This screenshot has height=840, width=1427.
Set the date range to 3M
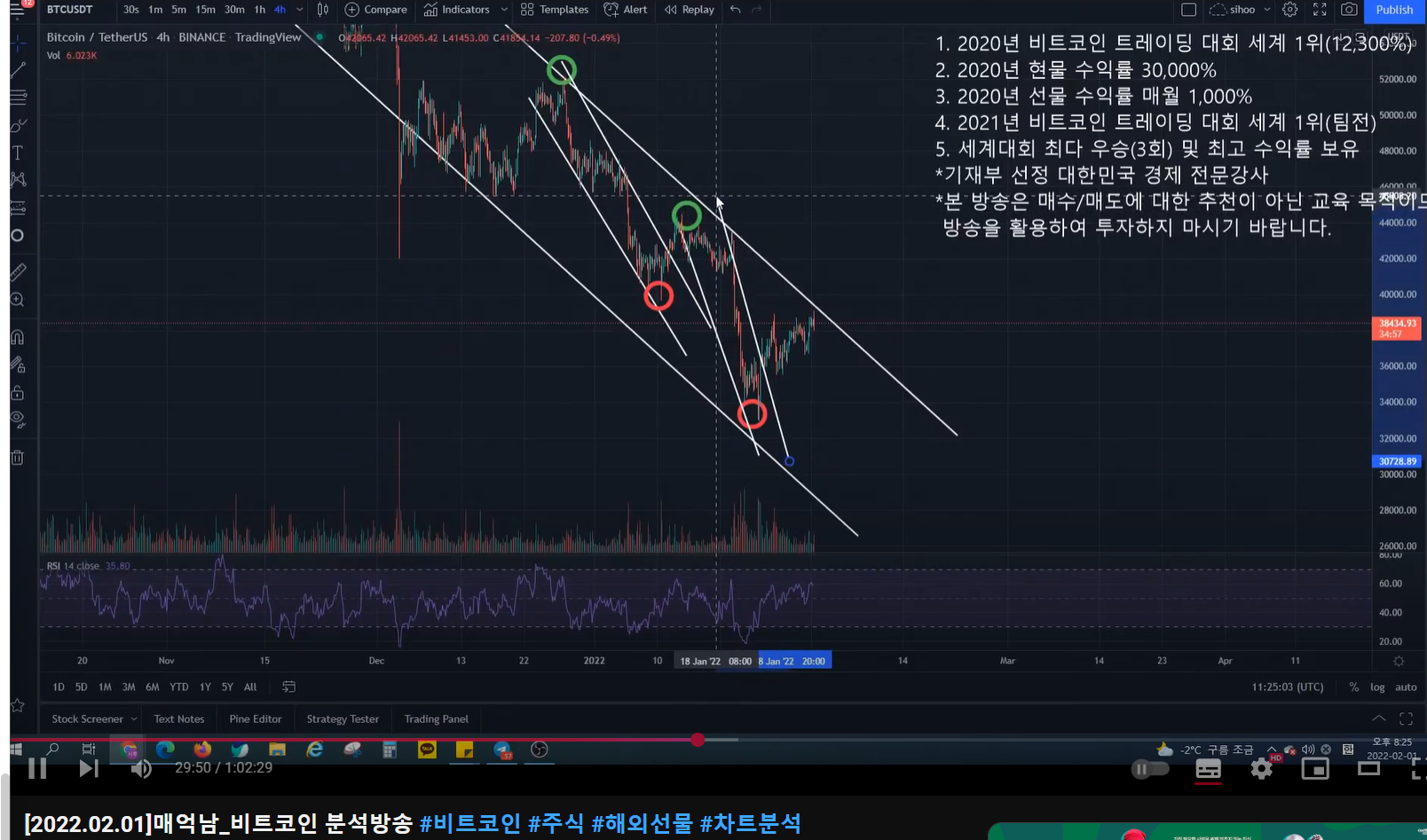click(x=129, y=687)
